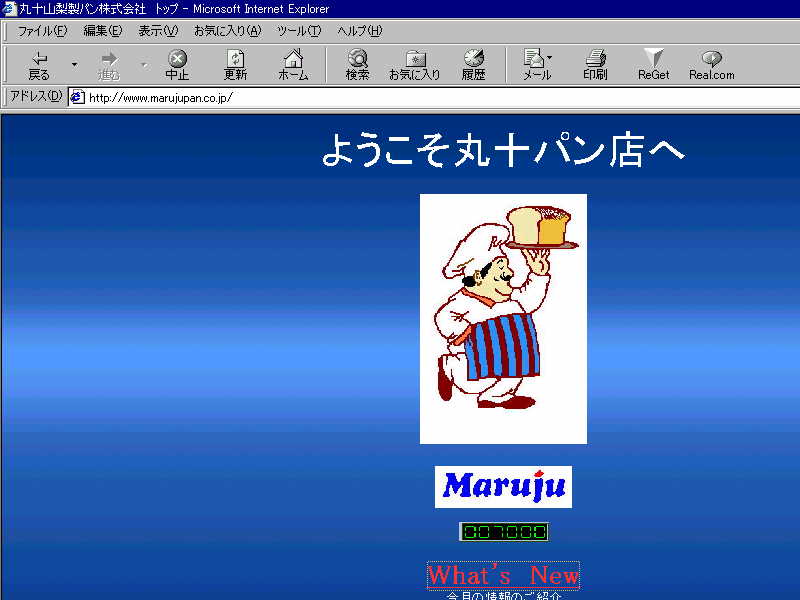Viewport: 800px width, 600px height.
Task: Open the ヘルプ(H) menu
Action: (x=359, y=31)
